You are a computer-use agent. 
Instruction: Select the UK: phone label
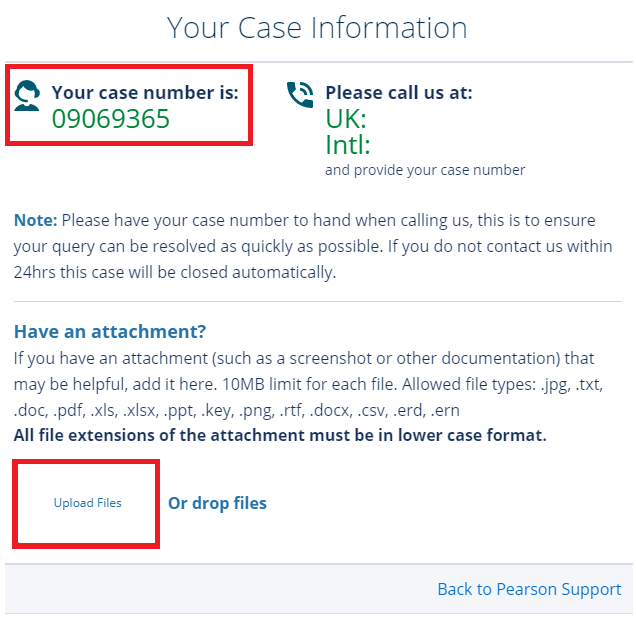(346, 119)
